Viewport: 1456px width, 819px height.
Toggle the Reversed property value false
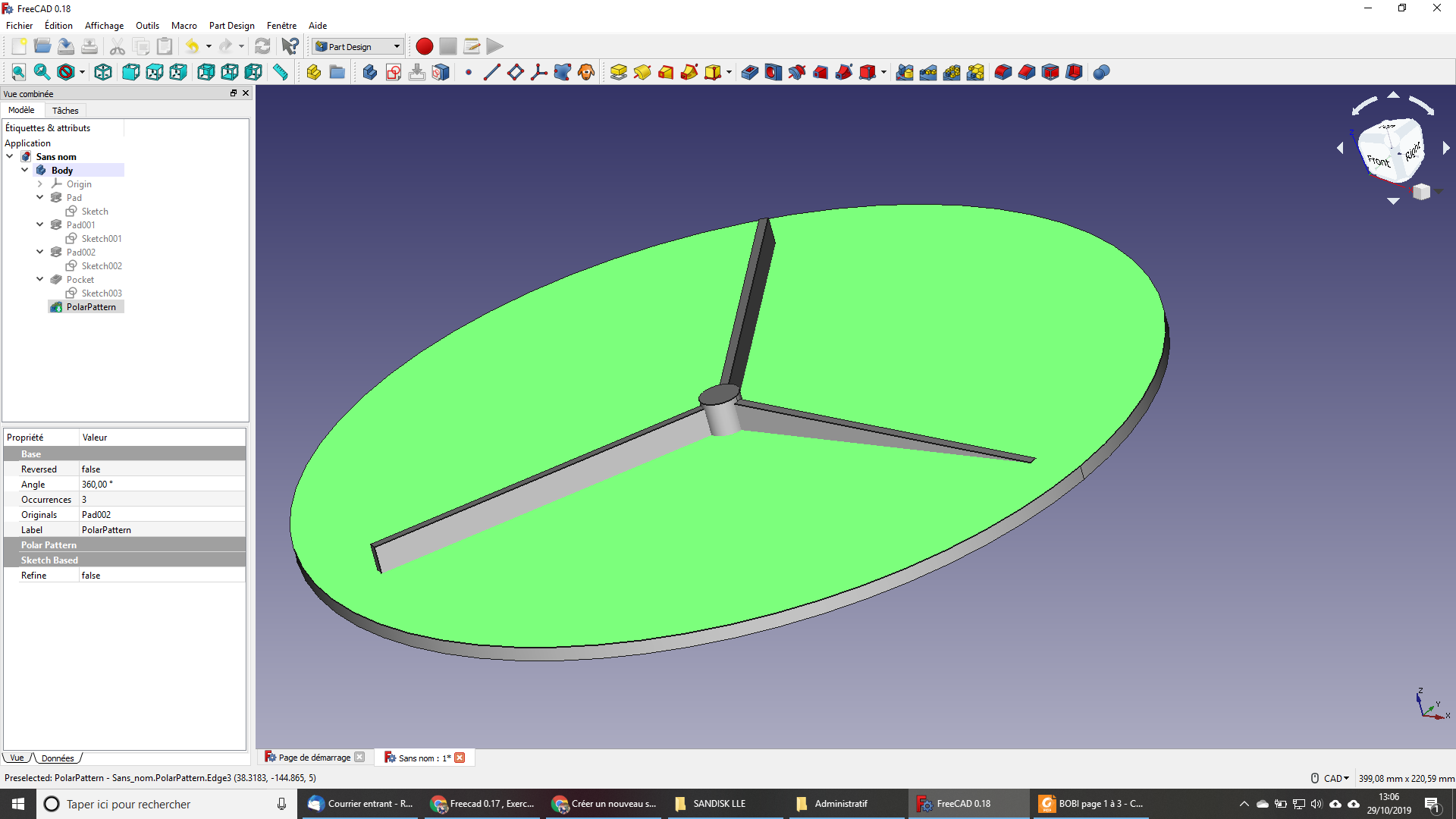click(162, 469)
